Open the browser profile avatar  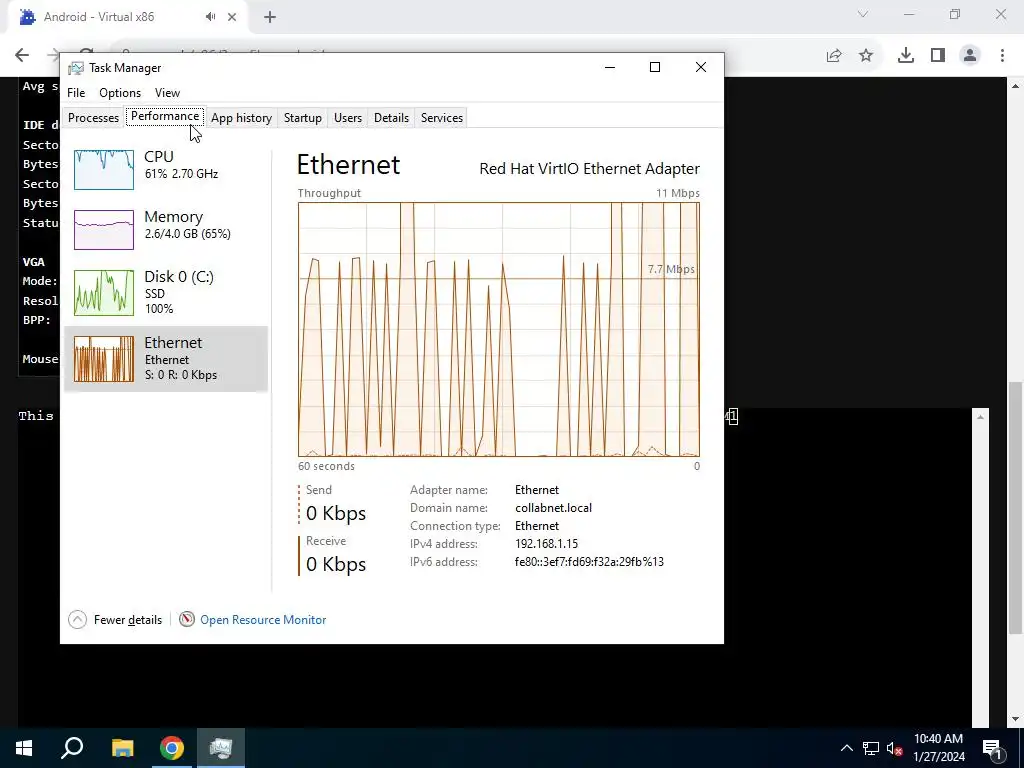pos(970,56)
